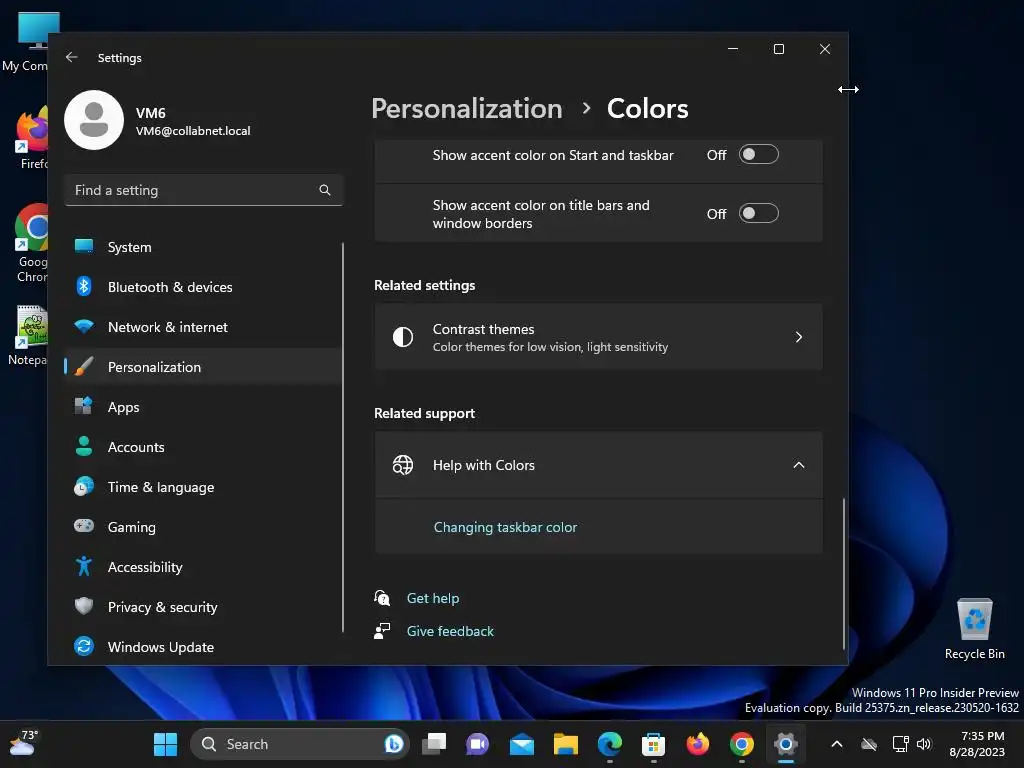1024x768 pixels.
Task: Open the Windows Start button
Action: [165, 744]
